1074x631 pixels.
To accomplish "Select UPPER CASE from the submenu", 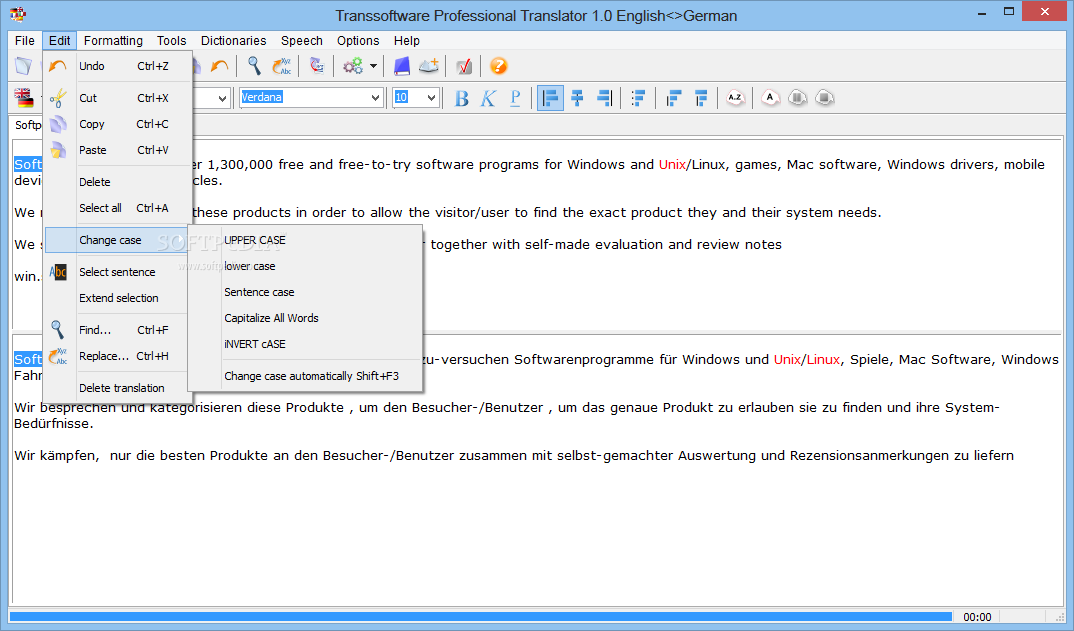I will (305, 240).
